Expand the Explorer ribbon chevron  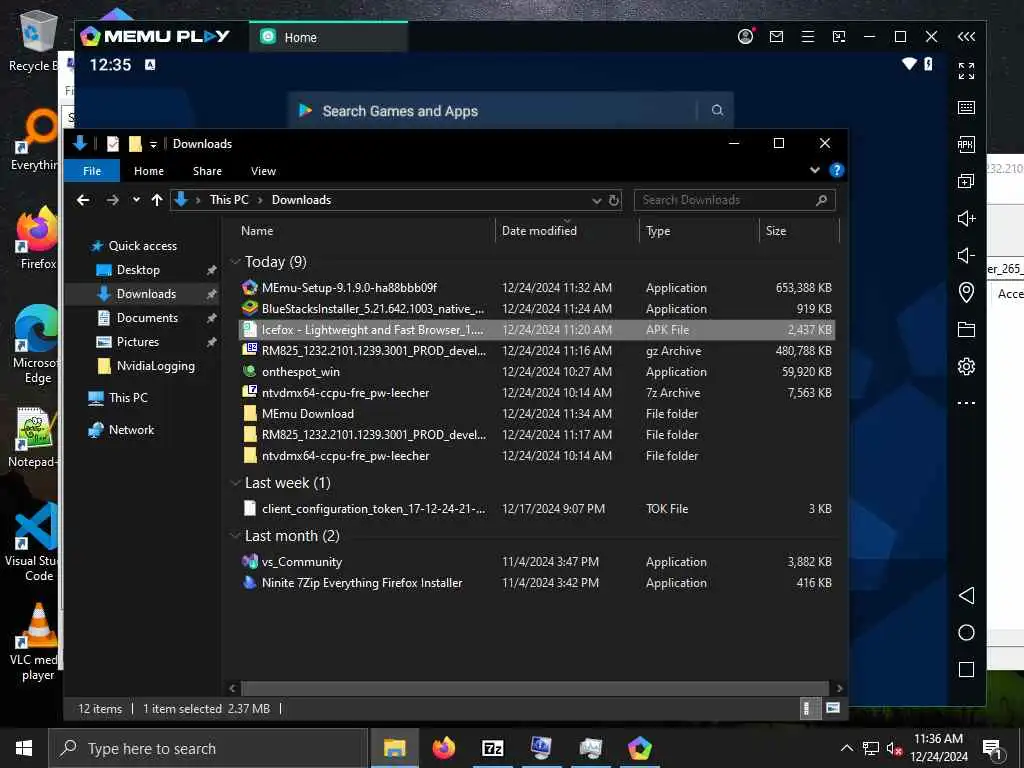pyautogui.click(x=814, y=170)
